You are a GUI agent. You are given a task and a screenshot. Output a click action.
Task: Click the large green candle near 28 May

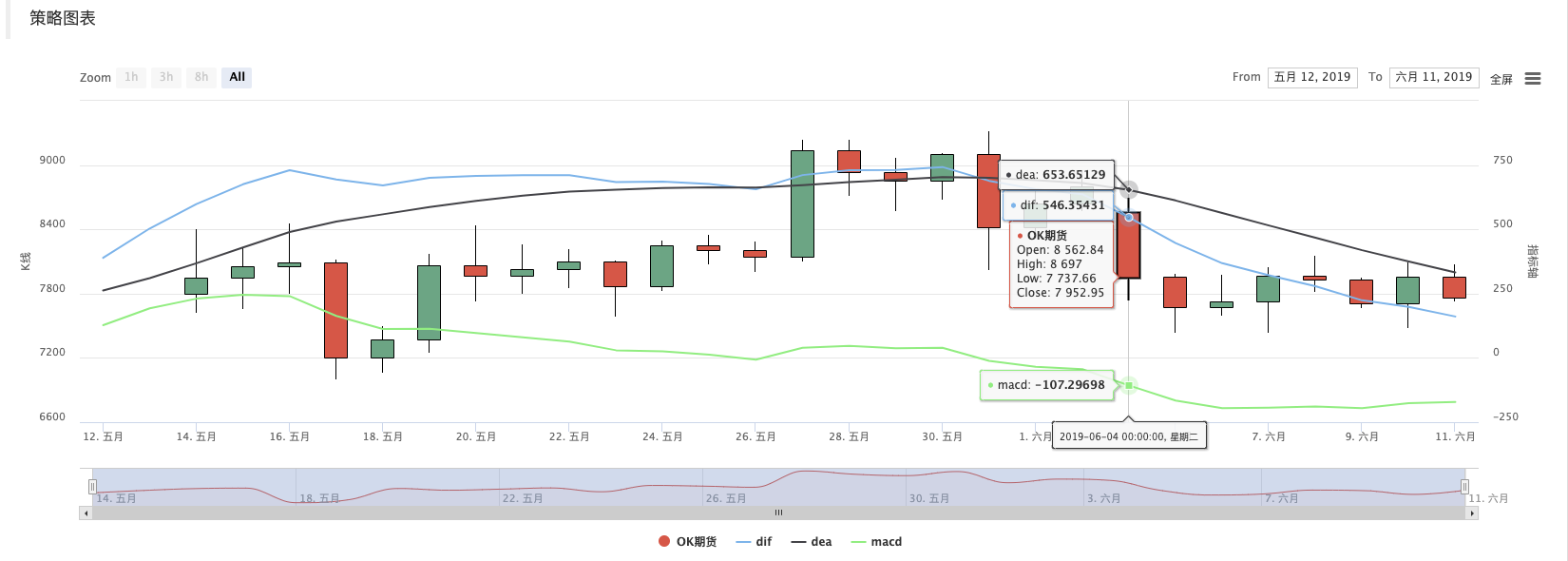[x=802, y=203]
